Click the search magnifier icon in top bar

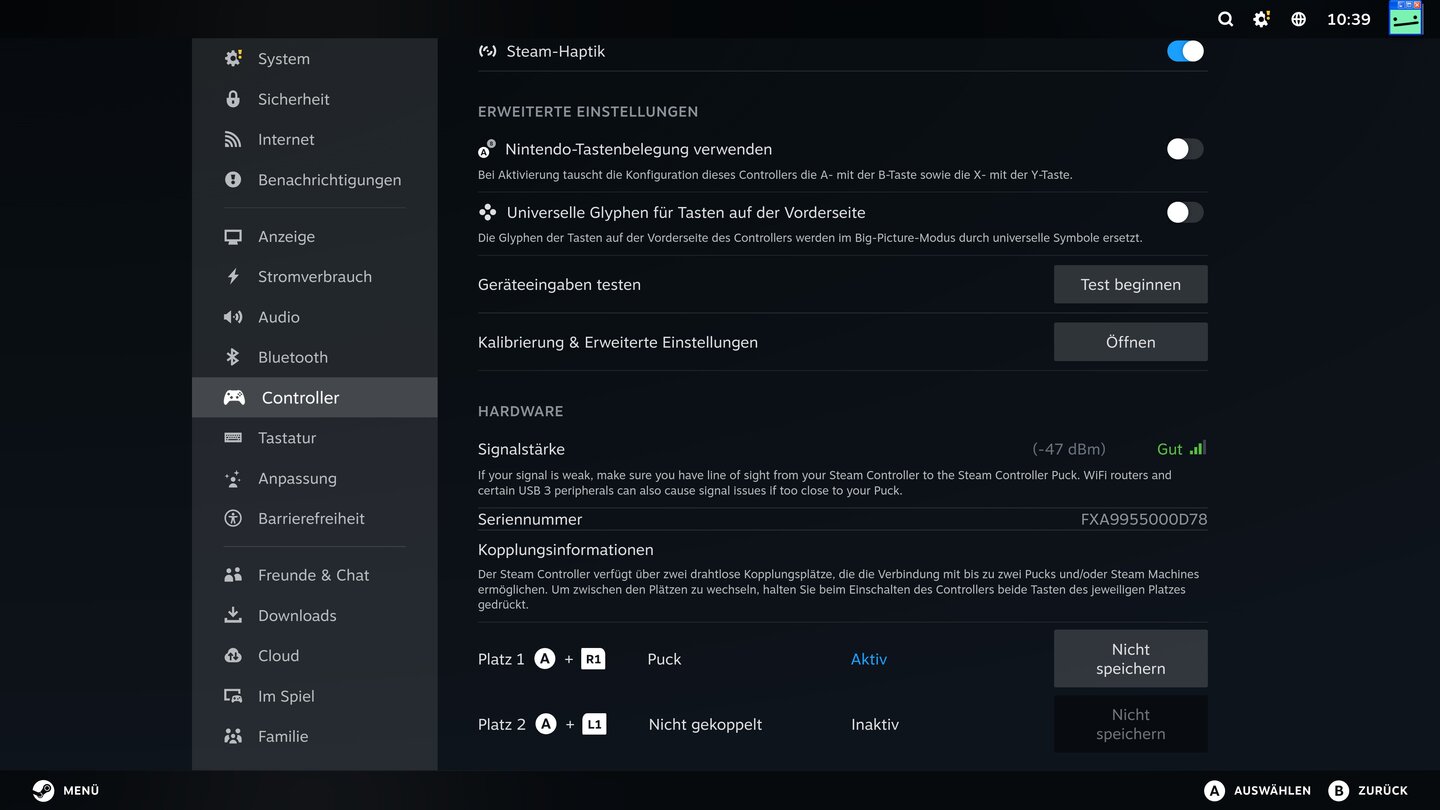pos(1225,19)
